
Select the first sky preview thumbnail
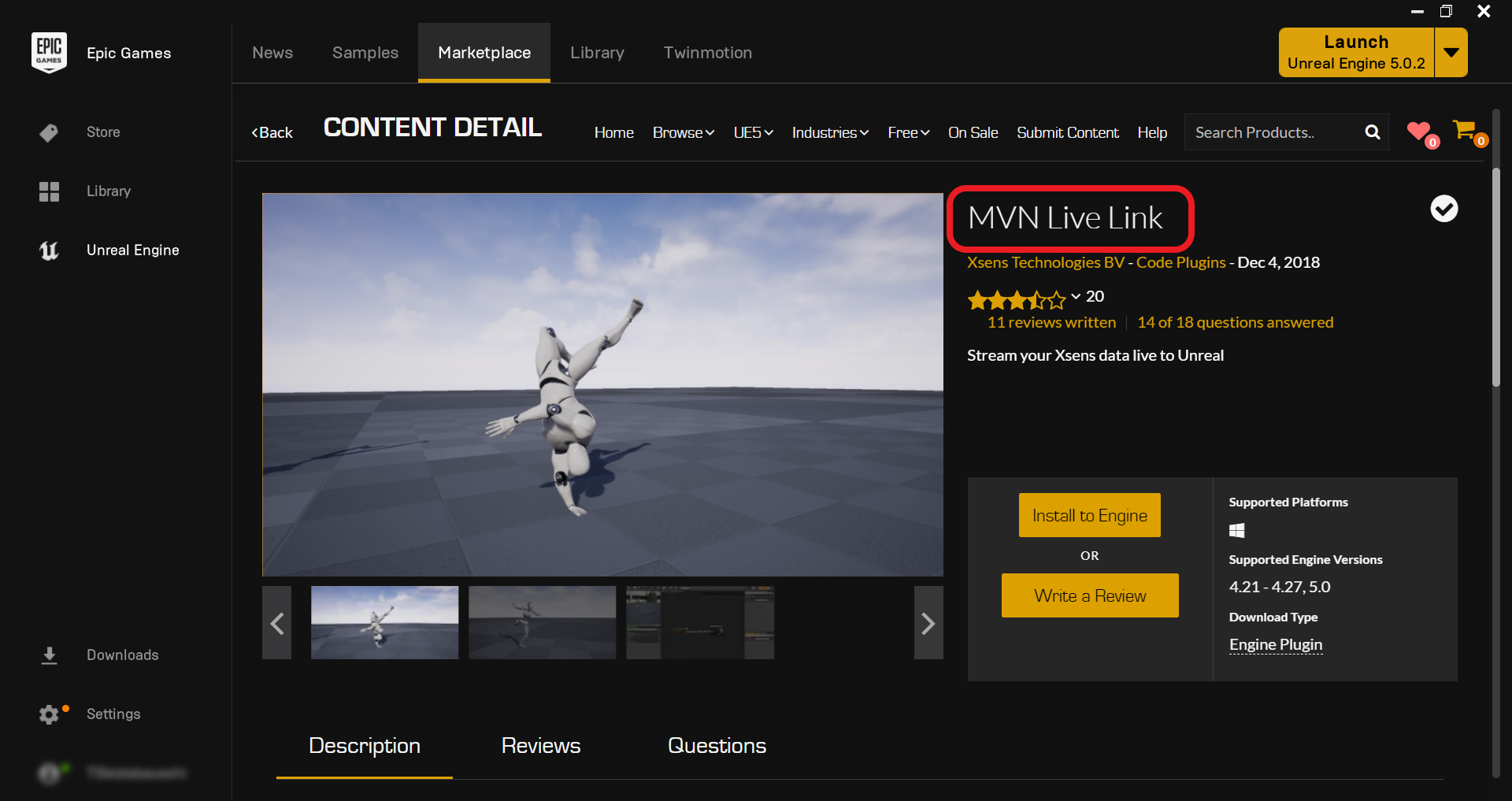384,622
